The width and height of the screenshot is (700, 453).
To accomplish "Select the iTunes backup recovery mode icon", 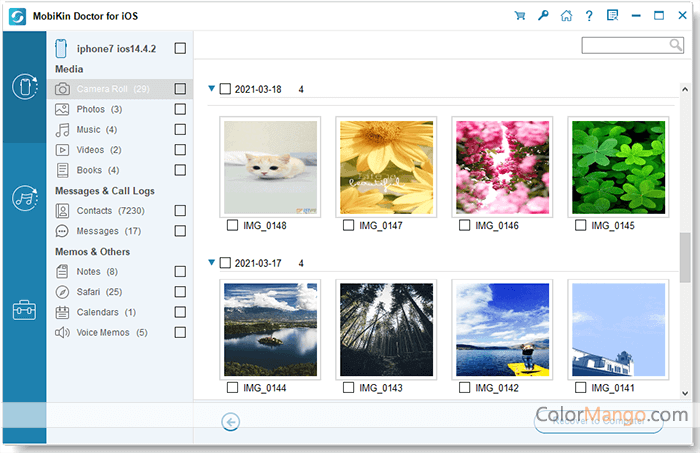I will (24, 198).
